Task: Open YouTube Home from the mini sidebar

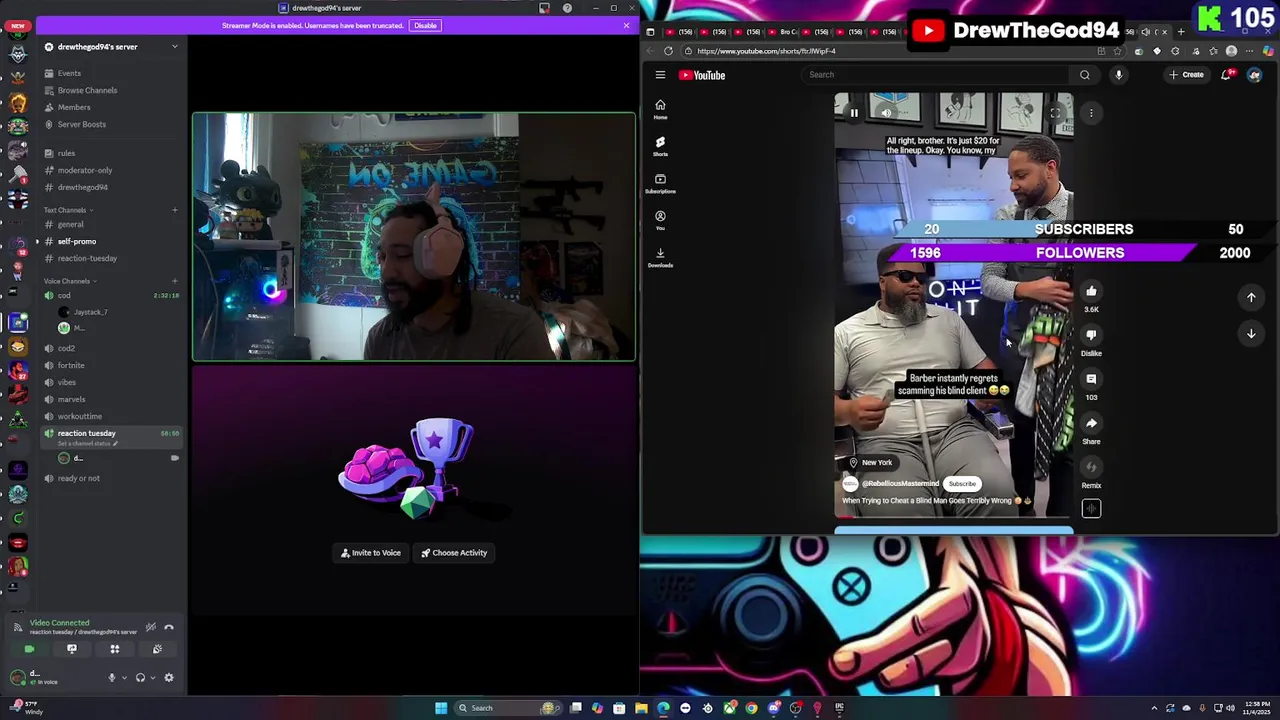Action: (x=660, y=109)
